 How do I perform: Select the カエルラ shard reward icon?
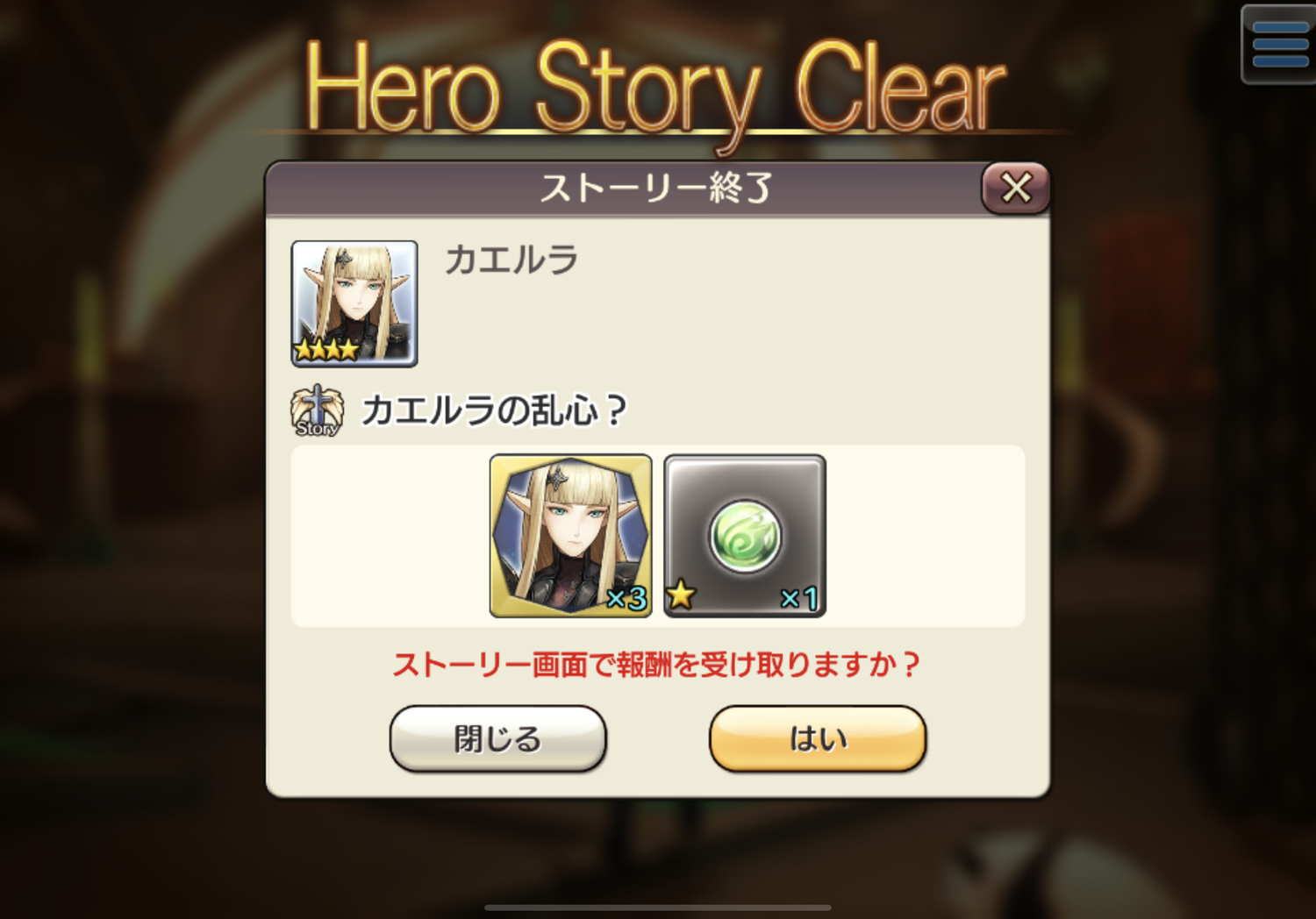(570, 536)
